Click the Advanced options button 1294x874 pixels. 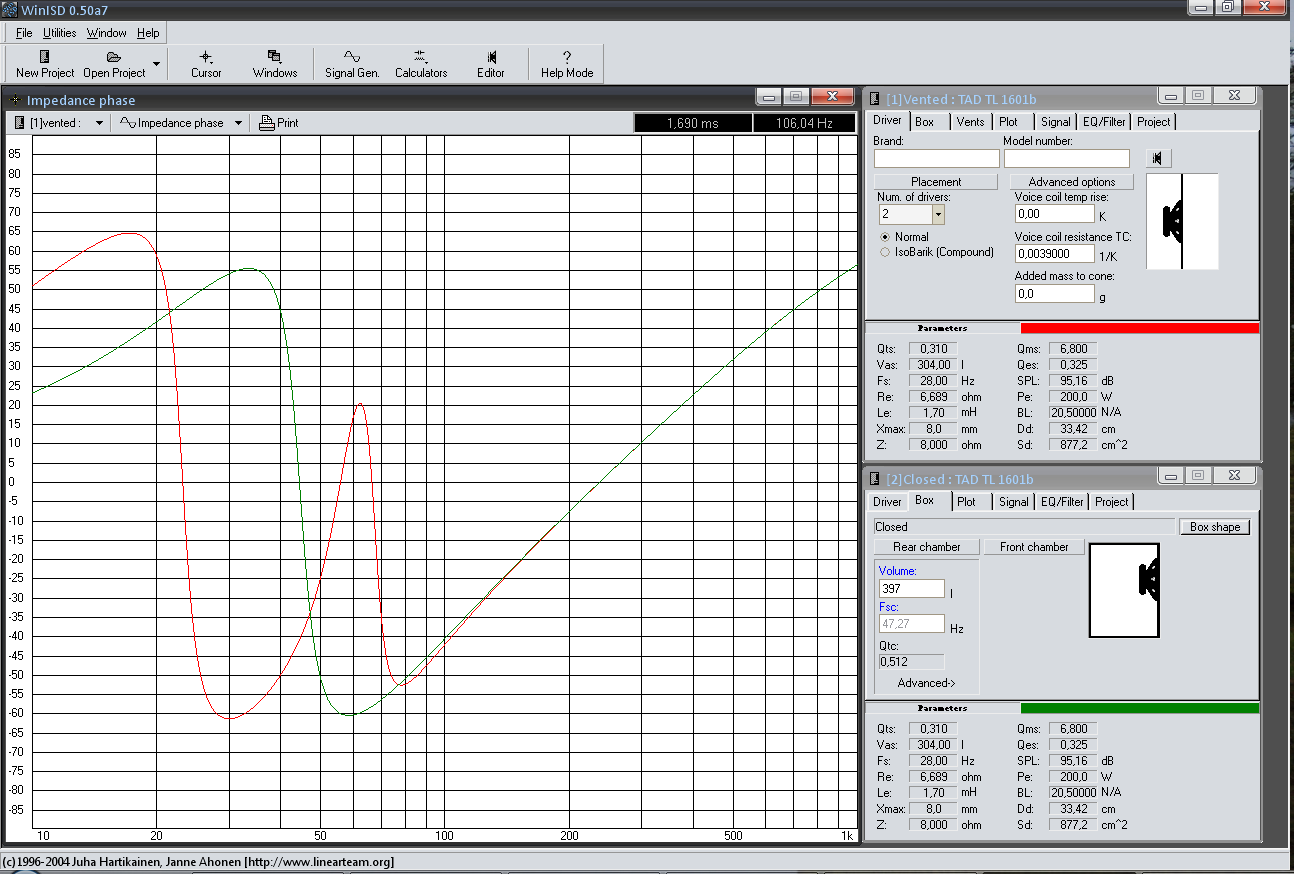(1071, 182)
